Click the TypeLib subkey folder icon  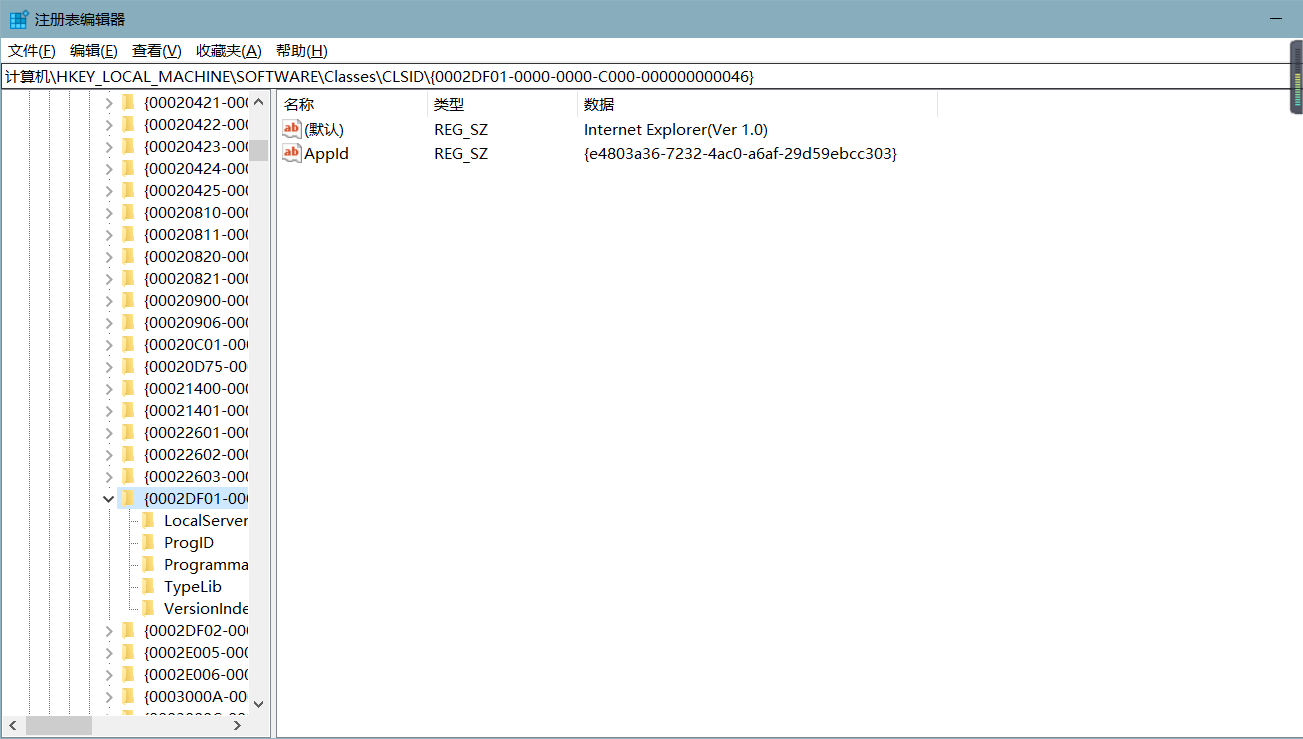tap(148, 586)
